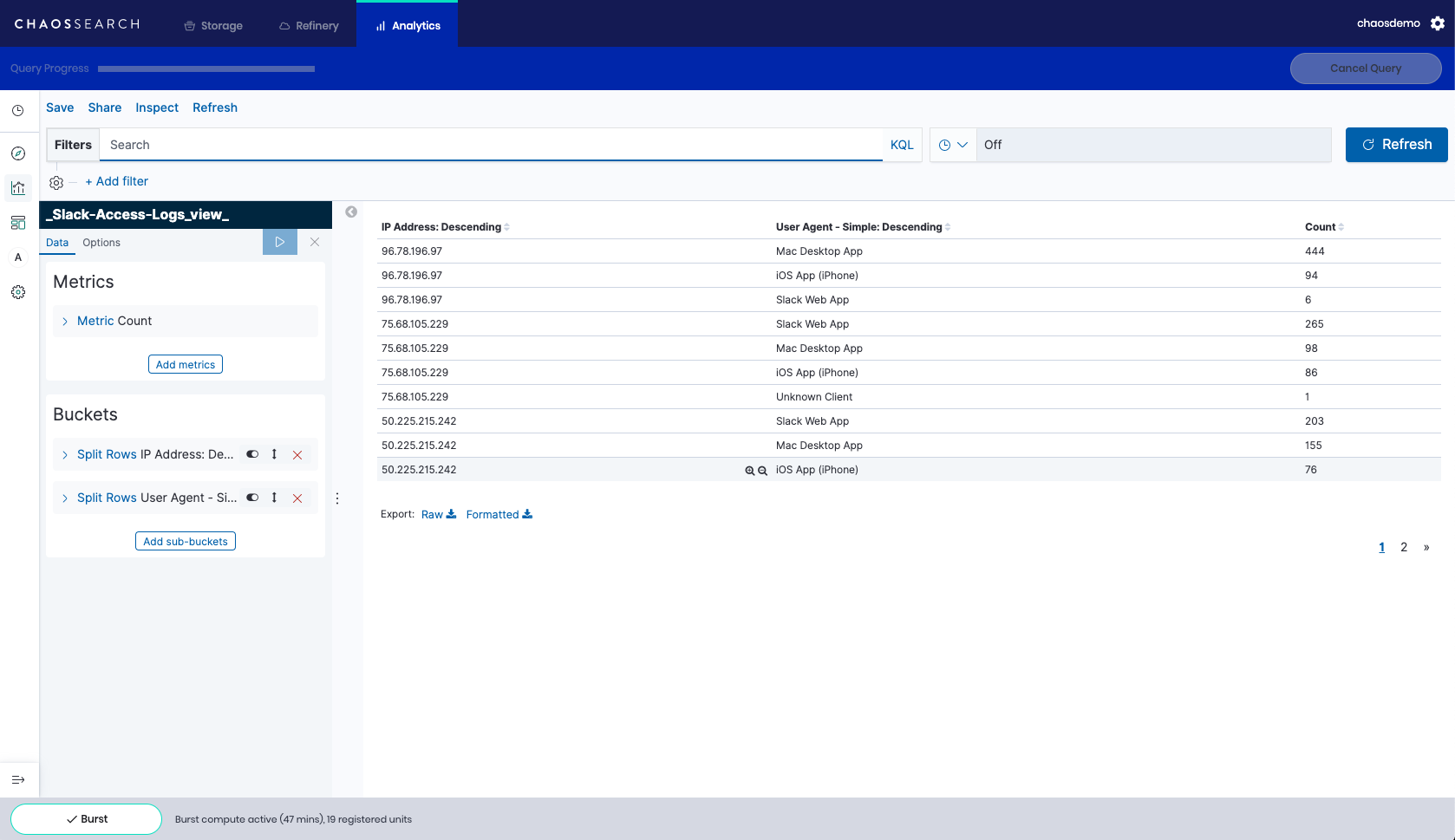Add a new filter

[x=117, y=181]
